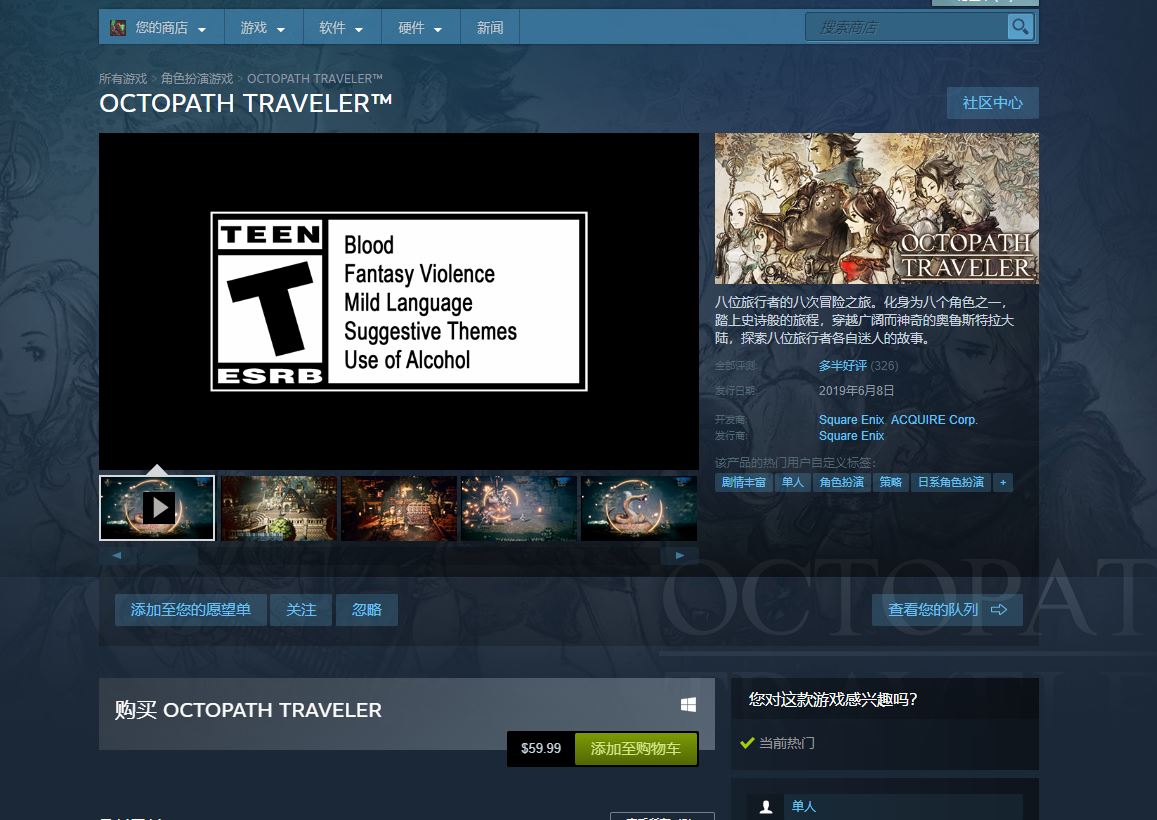Image resolution: width=1157 pixels, height=820 pixels.
Task: Select the second screenshot thumbnail showing a town
Action: (279, 508)
